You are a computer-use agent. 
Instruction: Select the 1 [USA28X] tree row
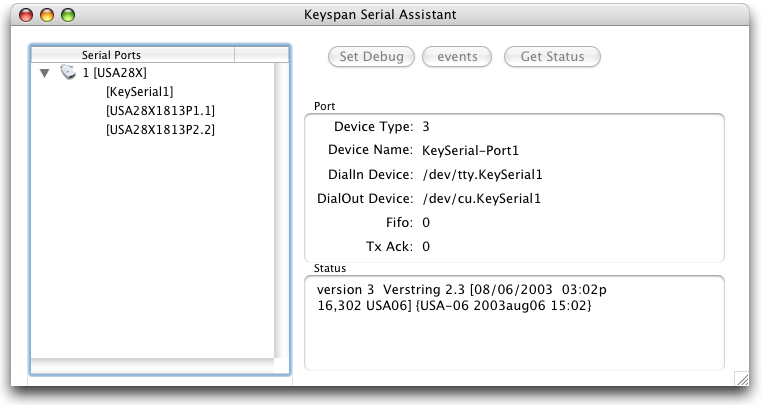(x=153, y=72)
